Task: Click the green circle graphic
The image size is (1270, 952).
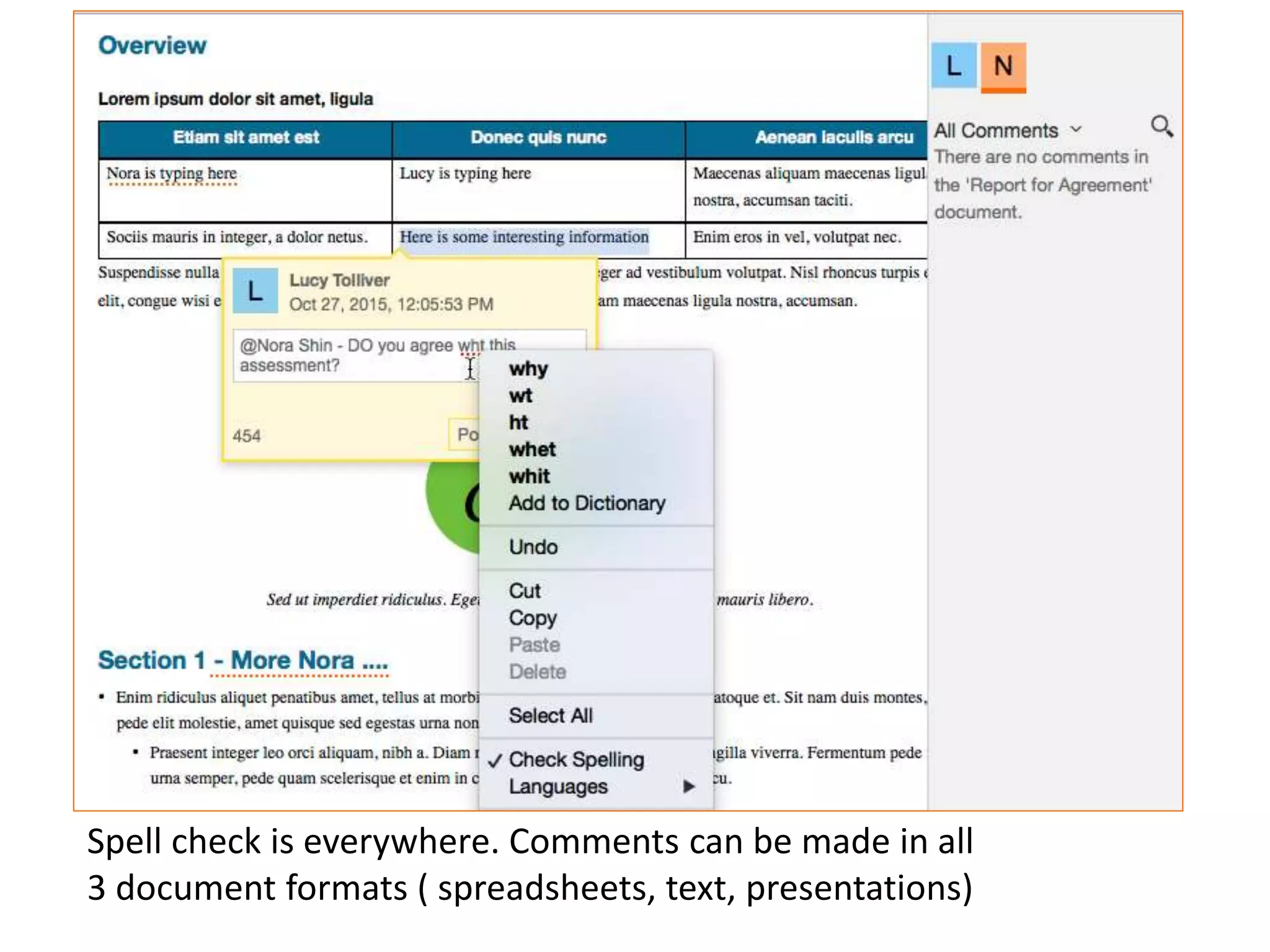Action: coord(453,507)
